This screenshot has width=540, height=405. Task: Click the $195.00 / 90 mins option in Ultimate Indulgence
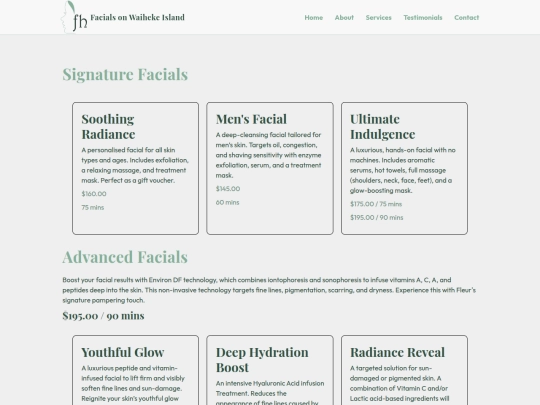[x=377, y=217]
